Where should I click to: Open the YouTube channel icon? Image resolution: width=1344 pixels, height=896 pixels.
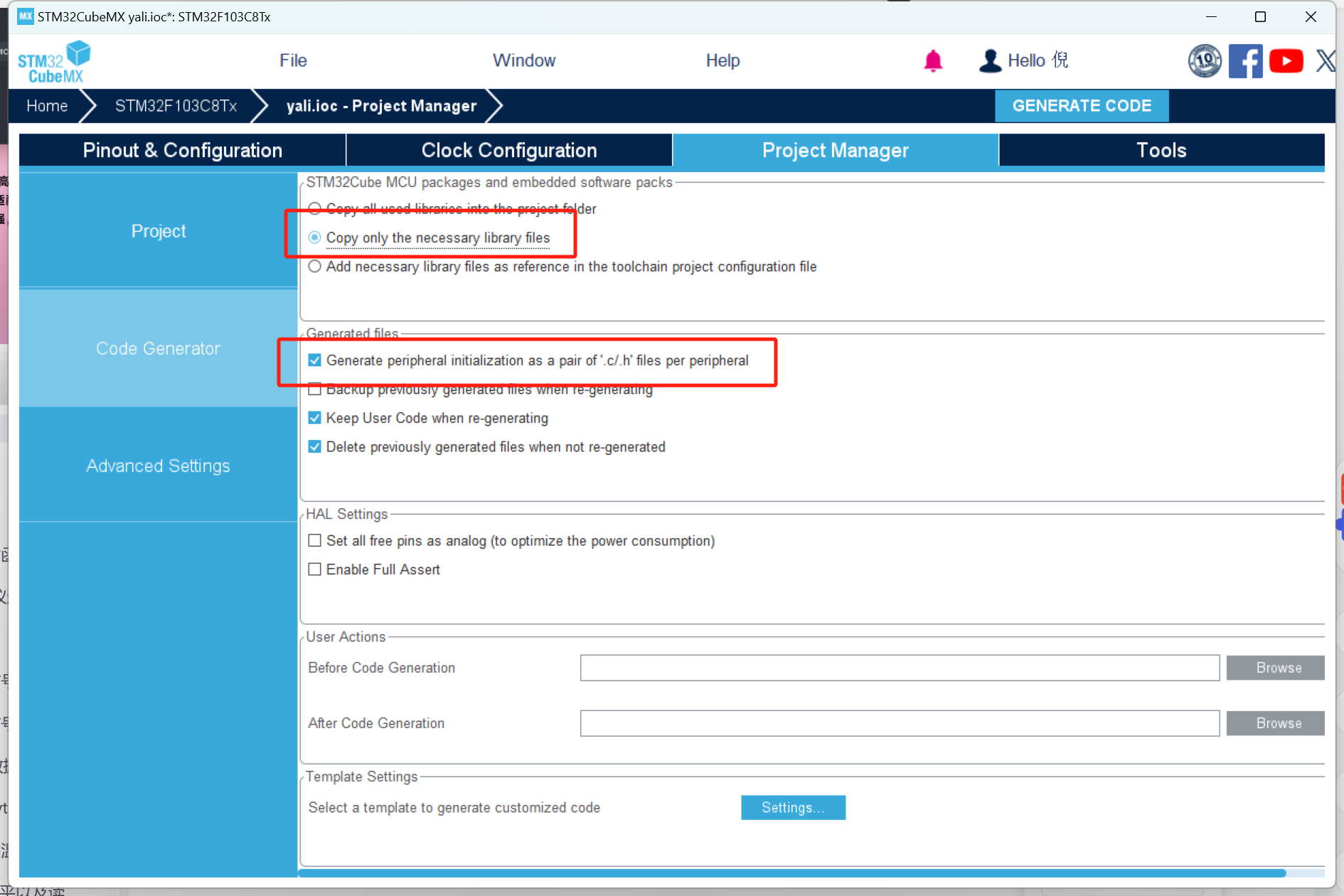pyautogui.click(x=1286, y=61)
